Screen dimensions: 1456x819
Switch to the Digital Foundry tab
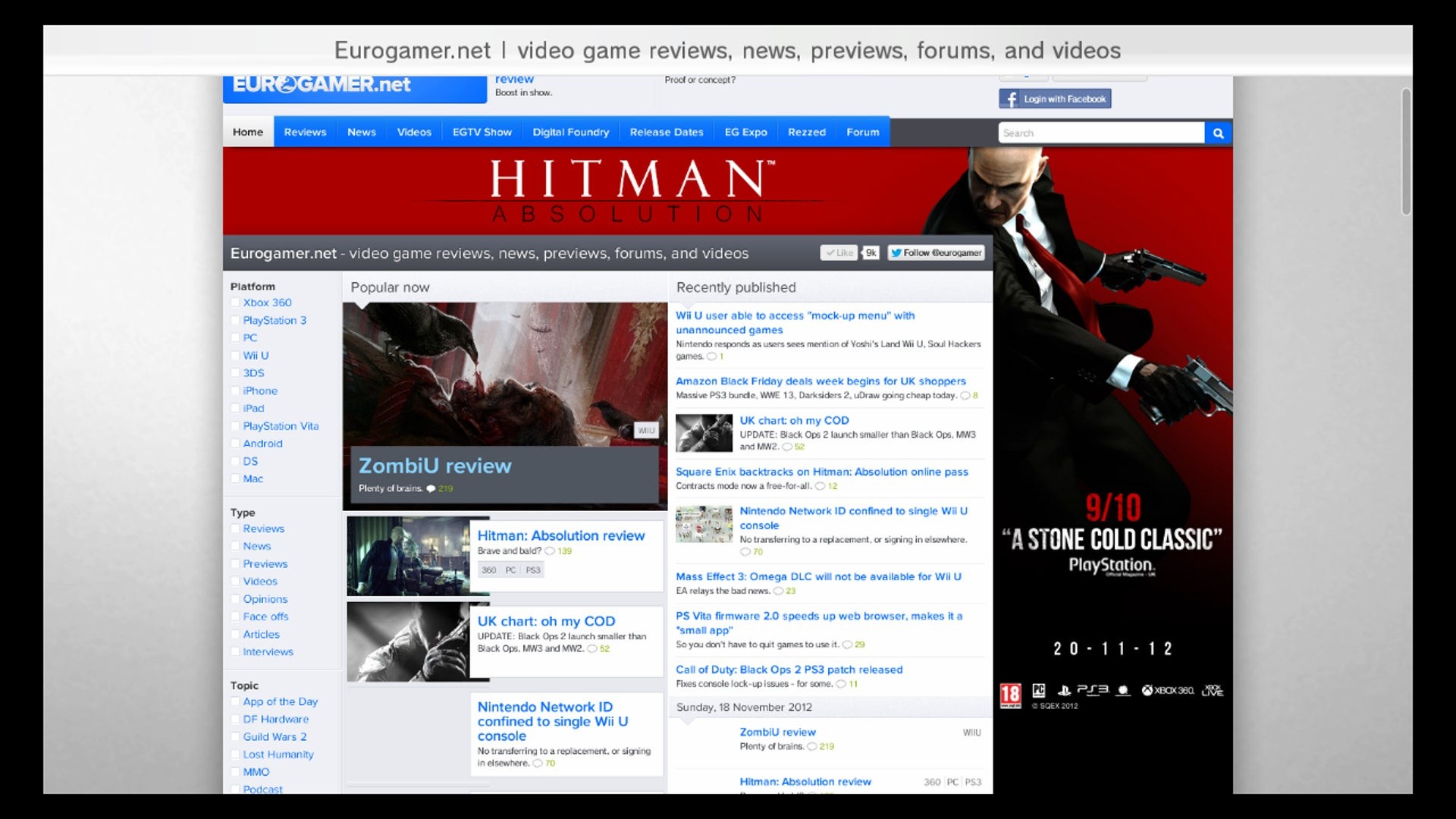click(x=570, y=132)
